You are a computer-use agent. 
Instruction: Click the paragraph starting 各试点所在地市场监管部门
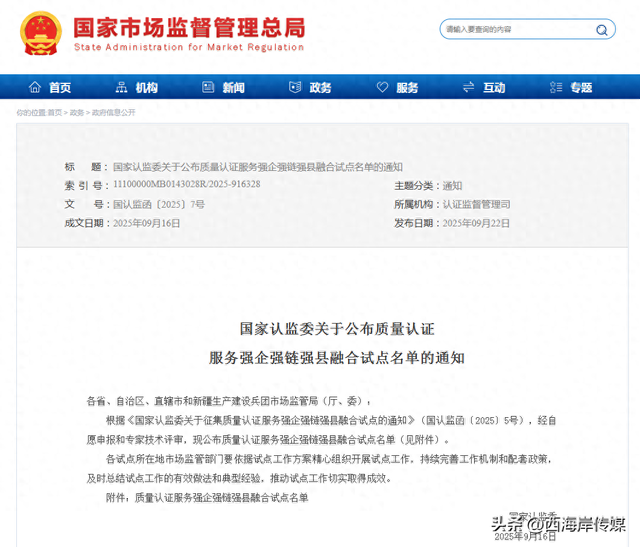click(x=321, y=469)
